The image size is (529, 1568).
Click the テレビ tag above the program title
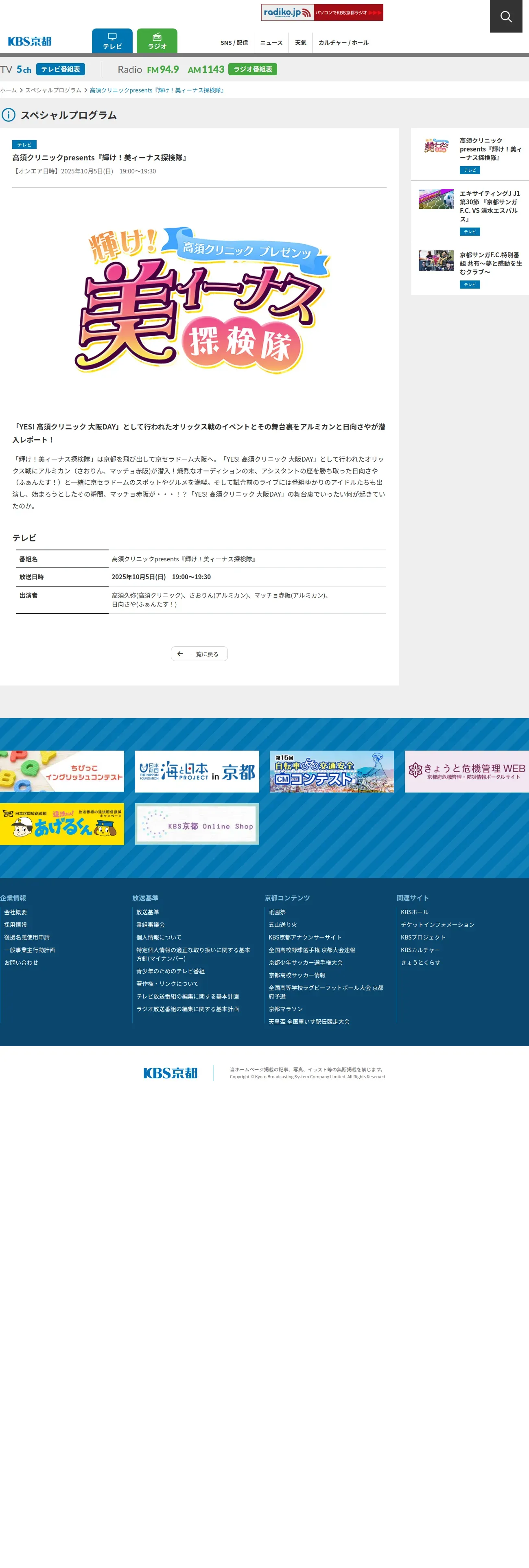24,145
